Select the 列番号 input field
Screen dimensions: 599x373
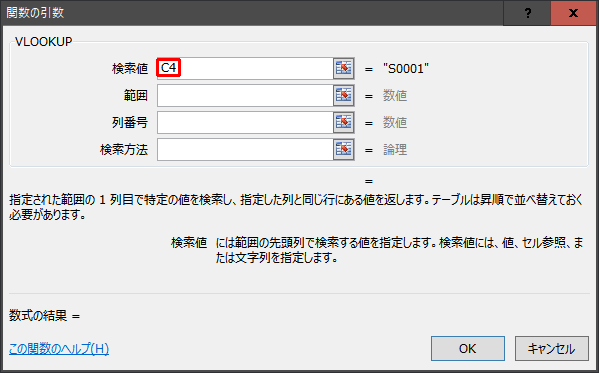click(x=245, y=122)
